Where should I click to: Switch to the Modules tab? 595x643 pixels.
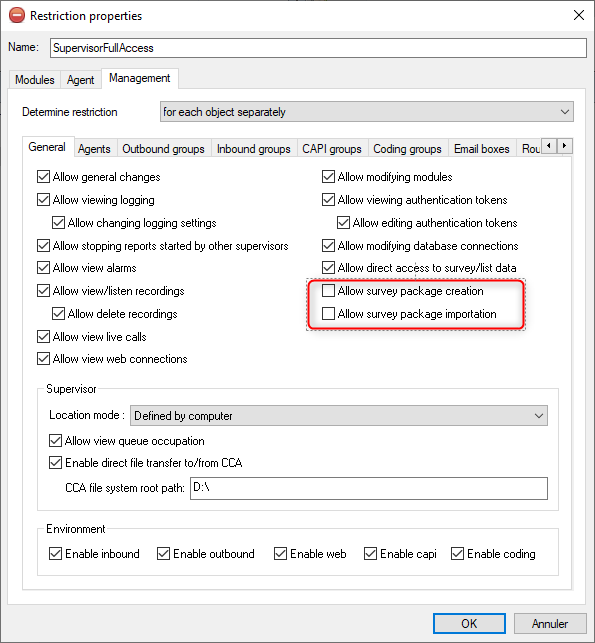click(x=35, y=80)
